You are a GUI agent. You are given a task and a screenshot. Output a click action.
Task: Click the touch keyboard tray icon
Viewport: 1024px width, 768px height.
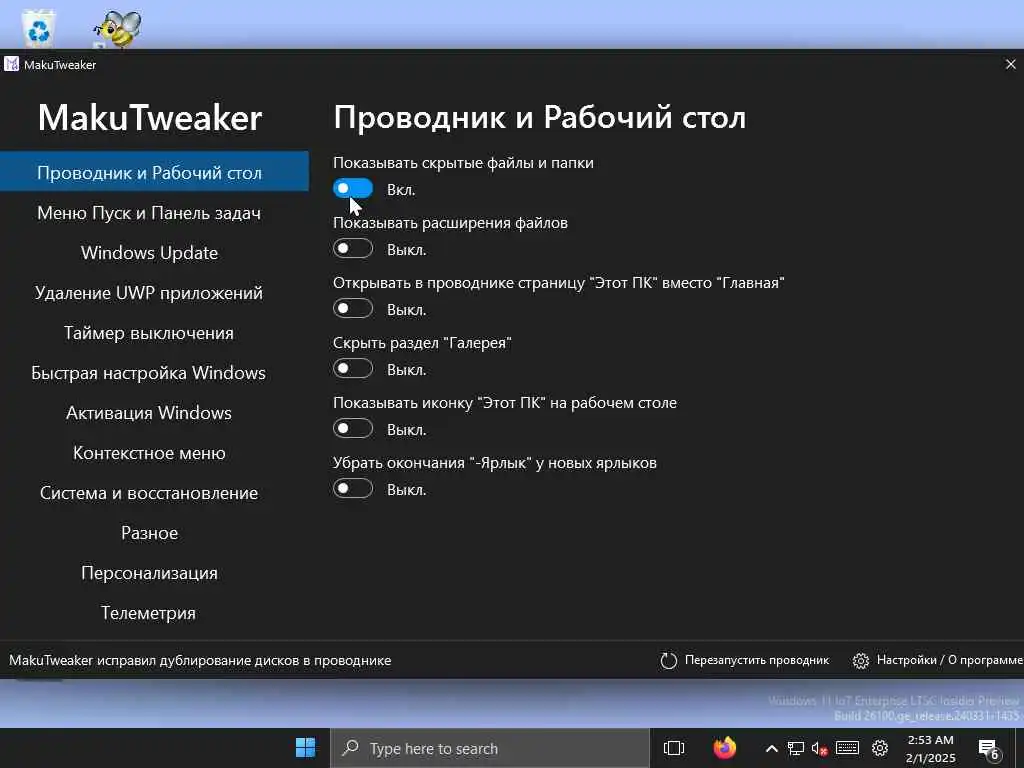[847, 748]
